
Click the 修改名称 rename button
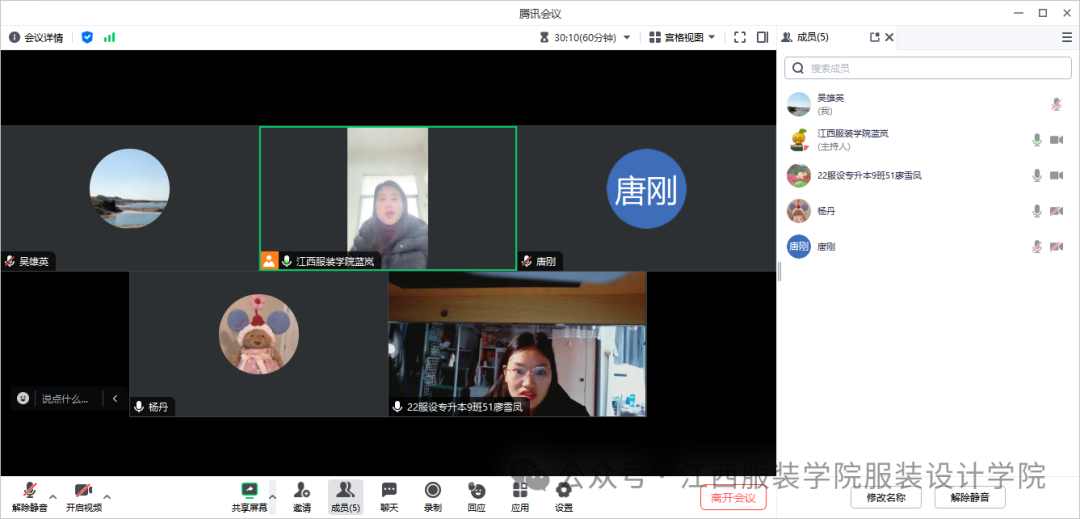(885, 497)
